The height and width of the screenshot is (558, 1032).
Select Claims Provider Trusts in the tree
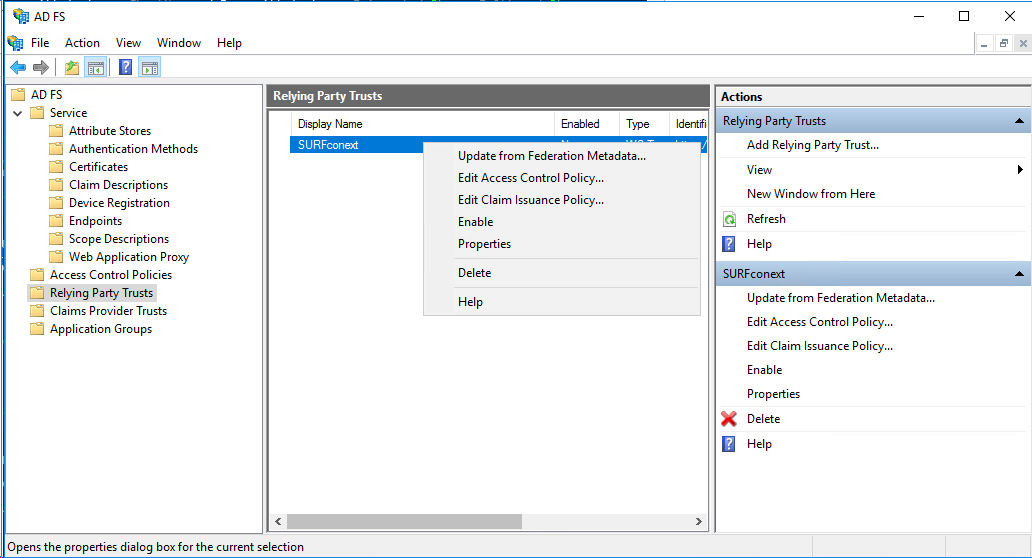(x=109, y=311)
